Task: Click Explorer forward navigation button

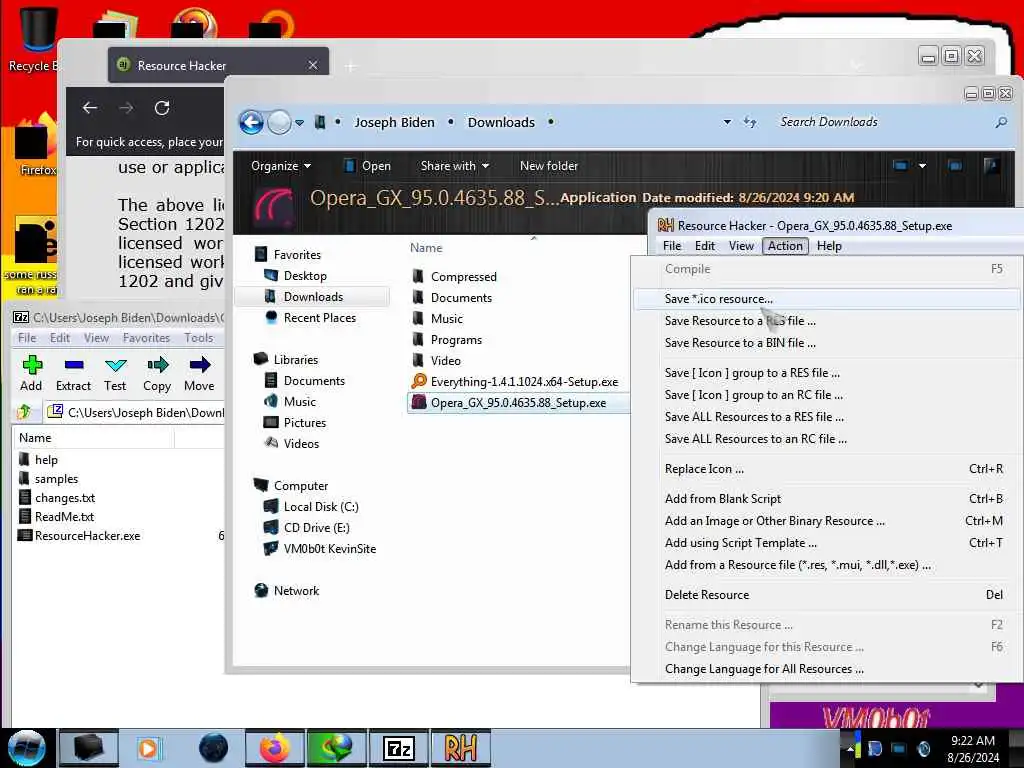Action: click(x=280, y=122)
